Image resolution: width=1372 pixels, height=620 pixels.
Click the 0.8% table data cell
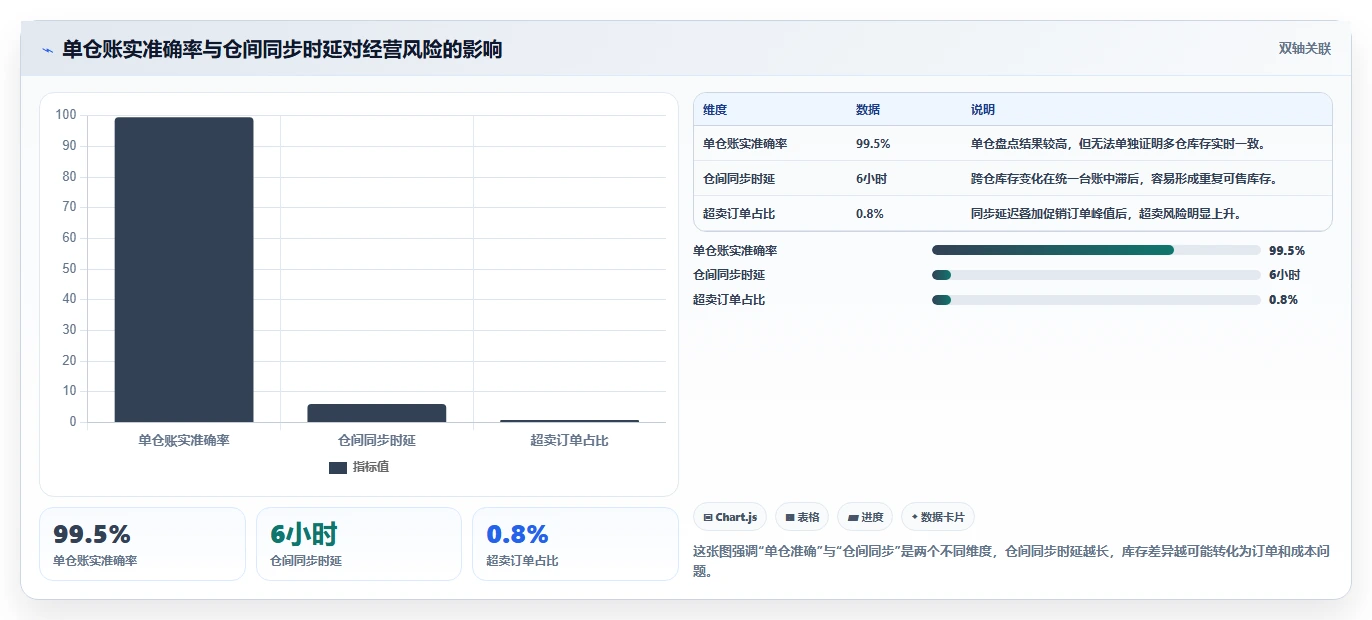point(870,214)
